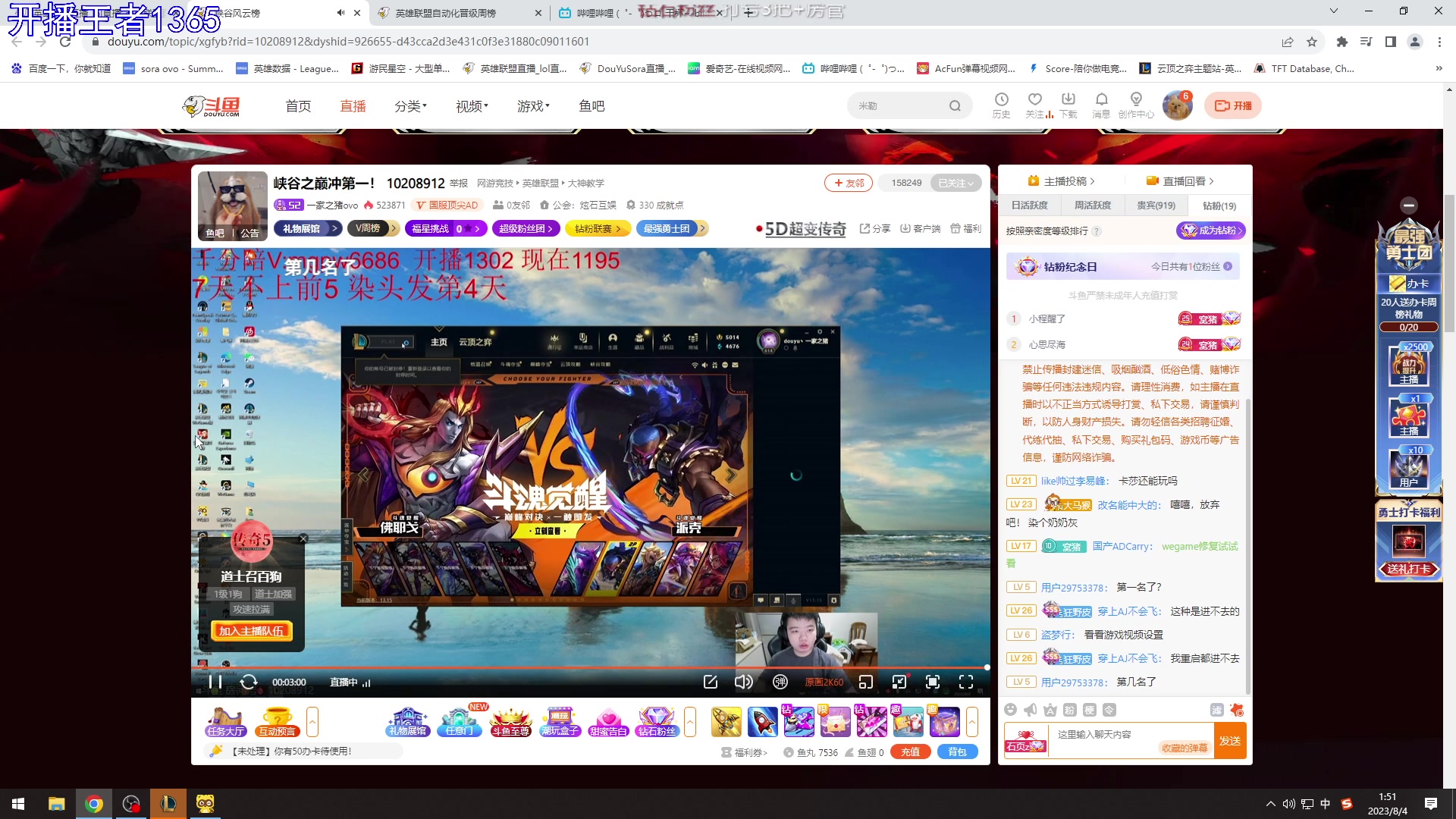Open the 任意门 portal icon
The image size is (1456, 819).
click(460, 722)
